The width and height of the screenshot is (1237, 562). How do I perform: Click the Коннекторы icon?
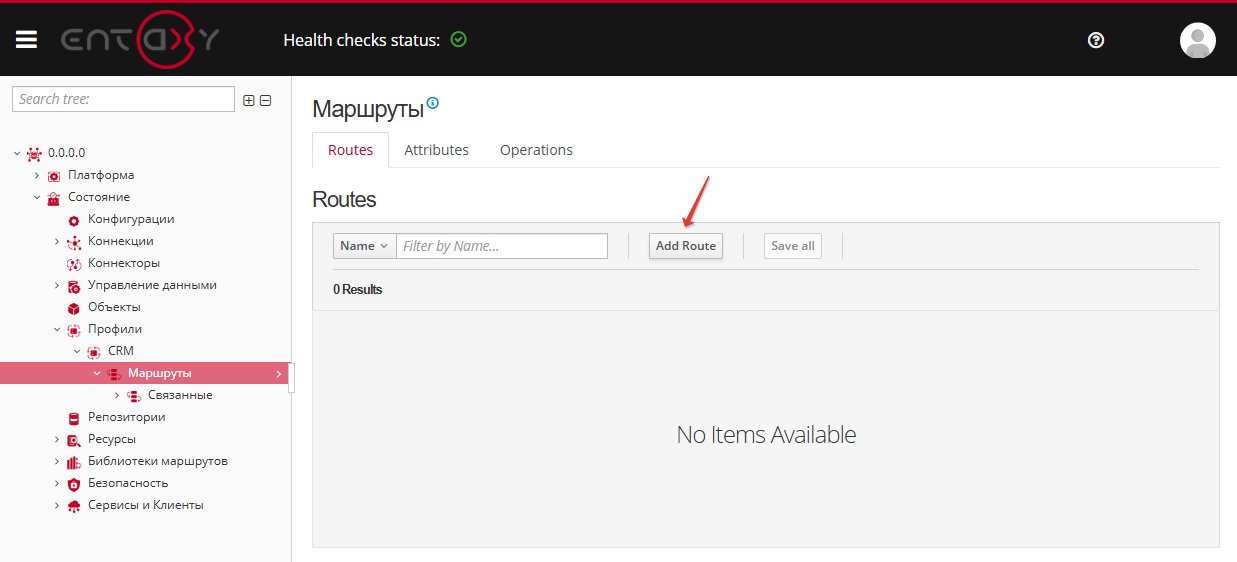73,264
